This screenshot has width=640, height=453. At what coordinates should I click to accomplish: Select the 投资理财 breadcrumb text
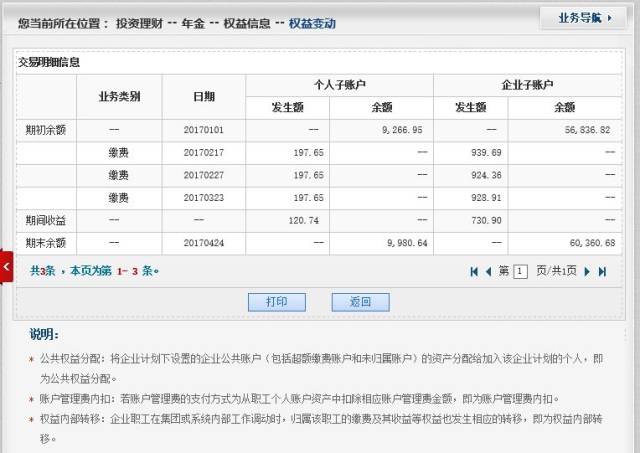click(x=139, y=24)
